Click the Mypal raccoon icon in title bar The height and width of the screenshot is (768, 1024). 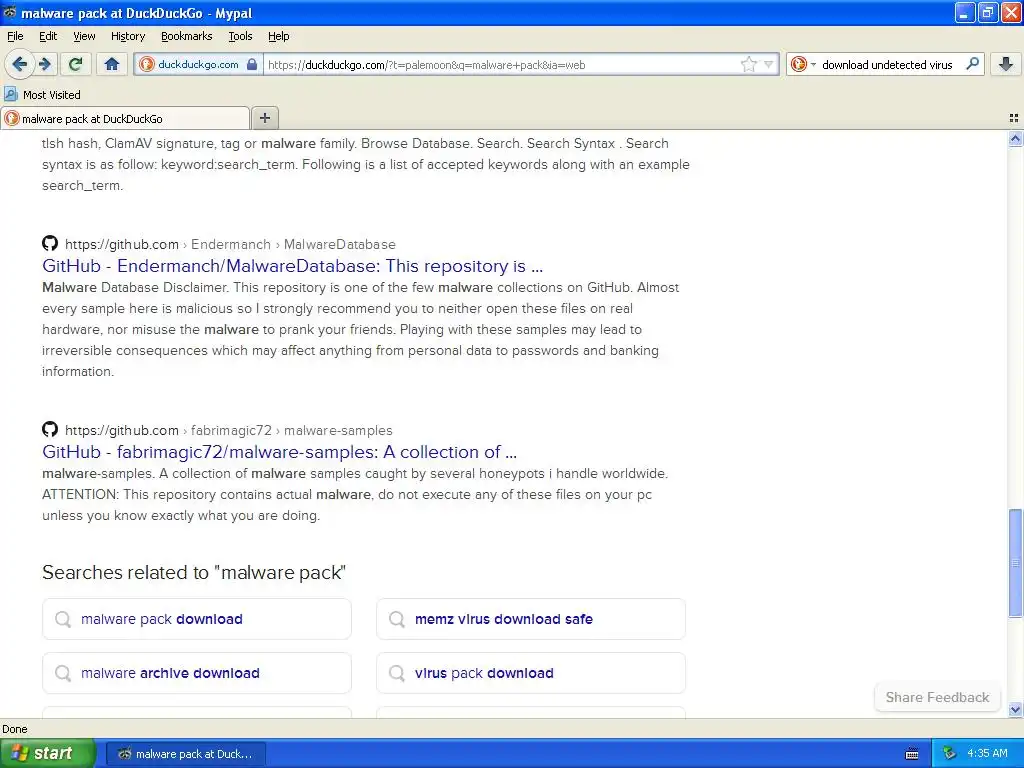[x=9, y=12]
